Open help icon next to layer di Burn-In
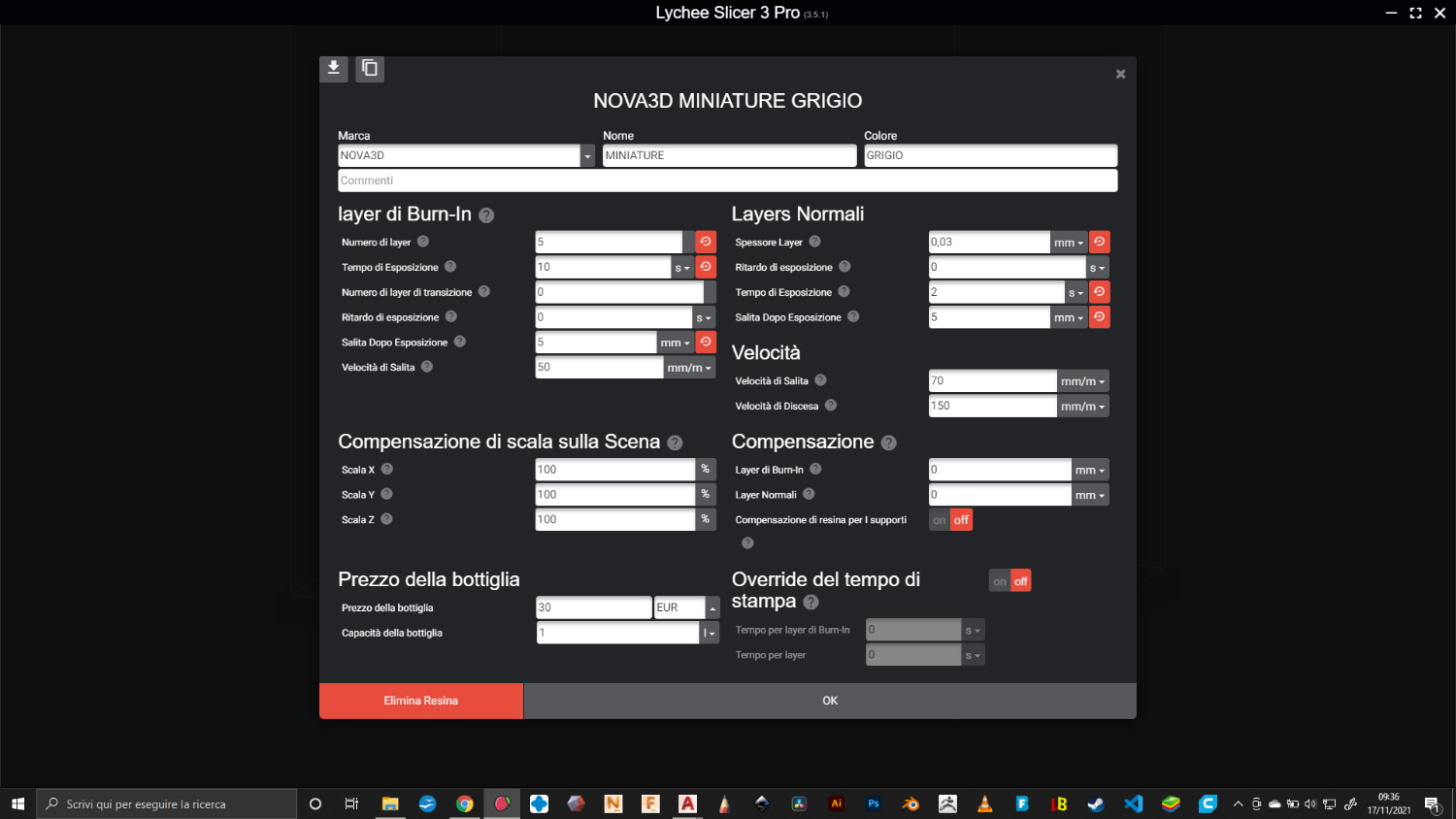 [x=486, y=215]
